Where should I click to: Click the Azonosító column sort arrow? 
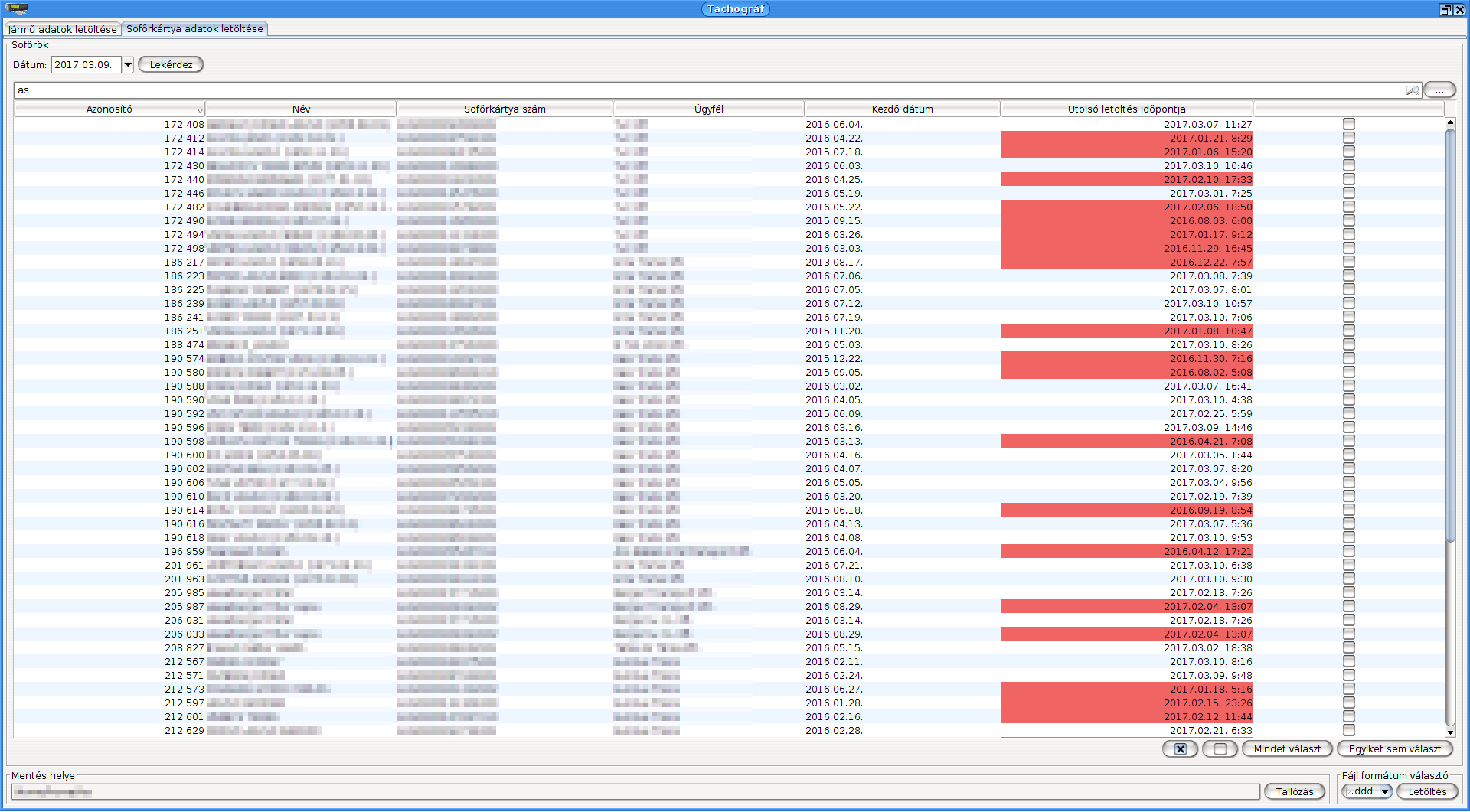pos(200,110)
